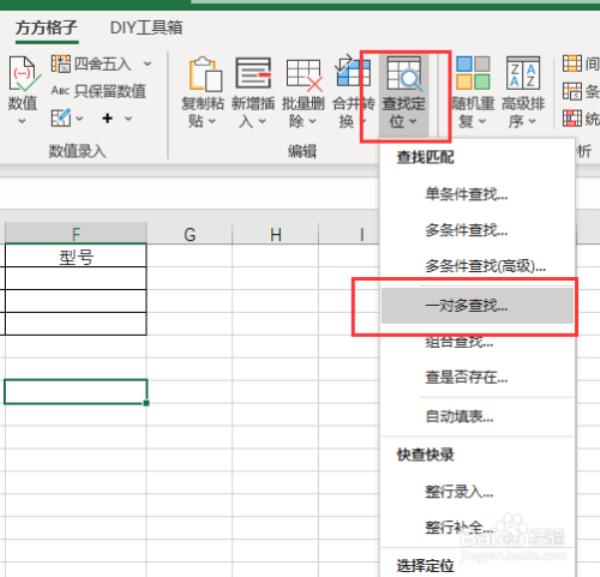This screenshot has width=600, height=577.
Task: Click the 合并转换 icon
Action: (x=352, y=71)
